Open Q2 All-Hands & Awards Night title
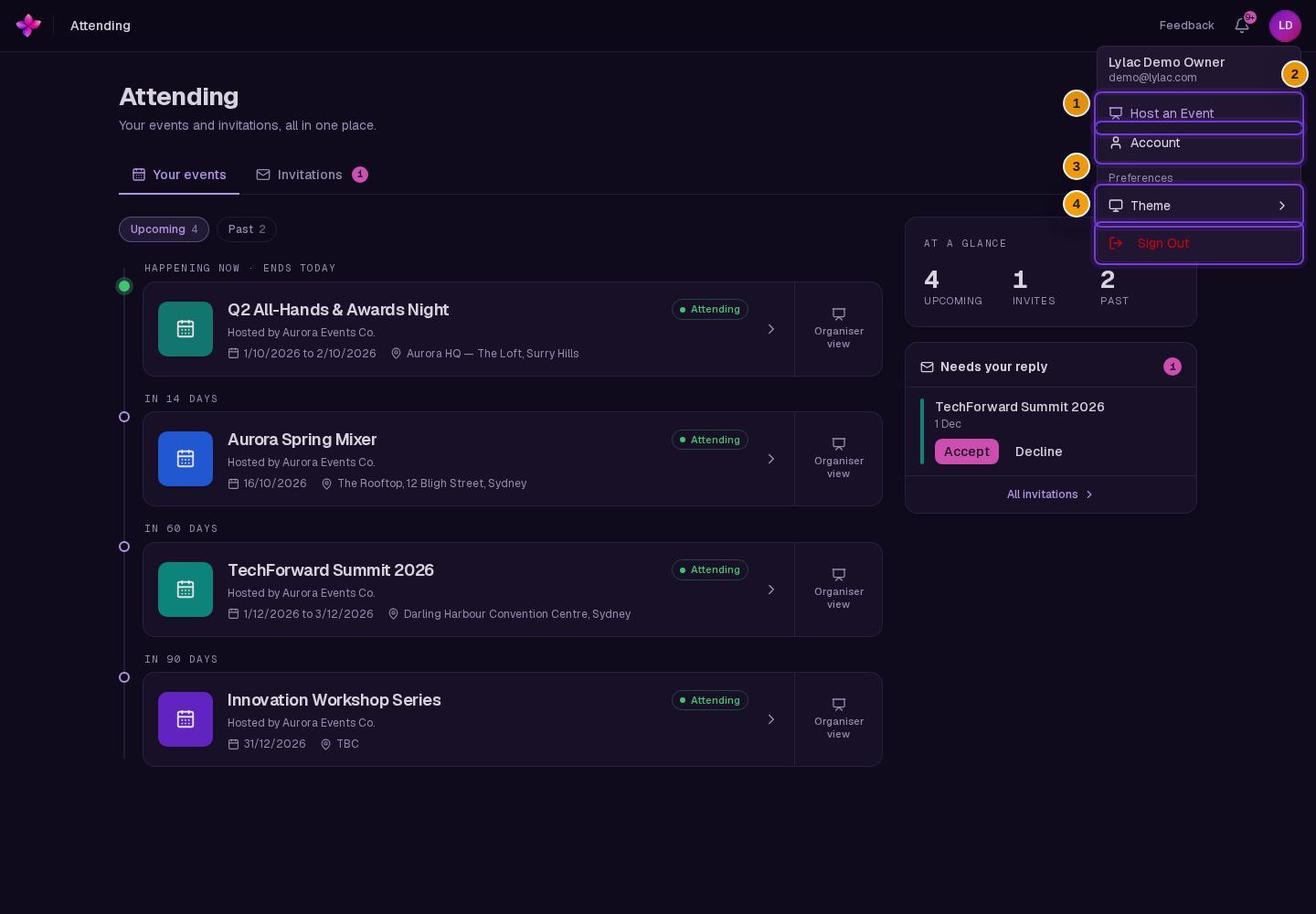 point(338,310)
